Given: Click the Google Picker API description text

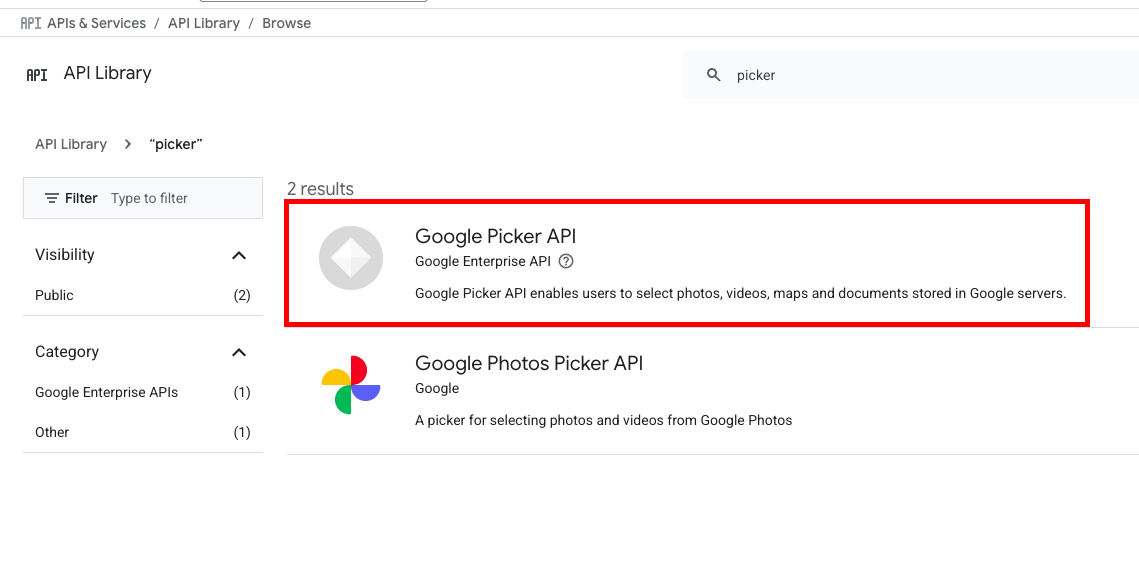Looking at the screenshot, I should click(740, 294).
